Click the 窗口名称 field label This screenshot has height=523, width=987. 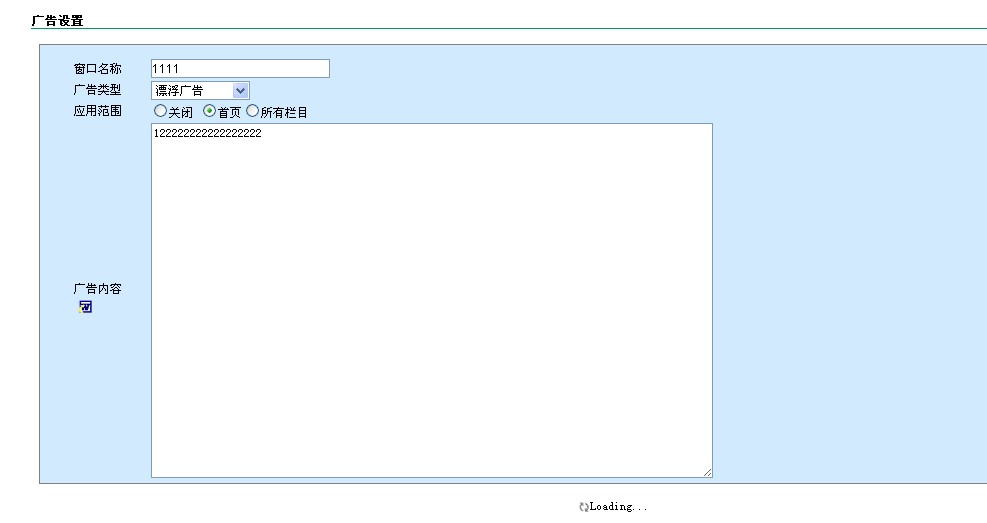tap(98, 69)
